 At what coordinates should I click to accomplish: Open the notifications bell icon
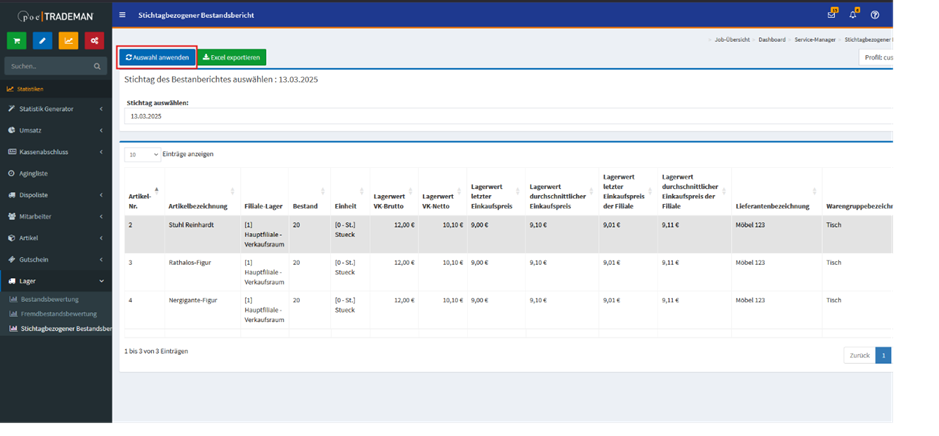[854, 14]
